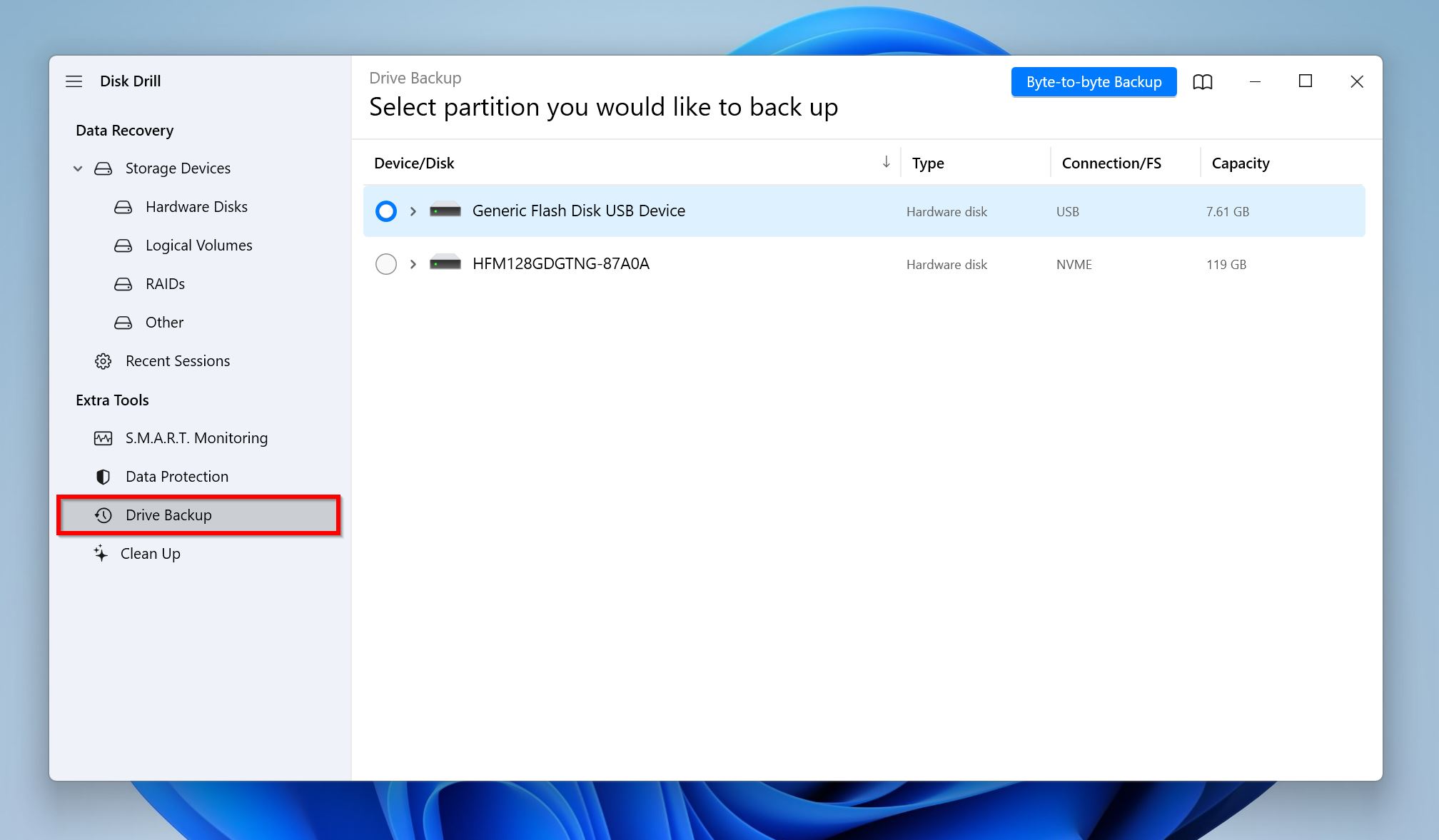
Task: Expand HFM128GDGTNG-87A0A disk partitions
Action: pyautogui.click(x=412, y=263)
